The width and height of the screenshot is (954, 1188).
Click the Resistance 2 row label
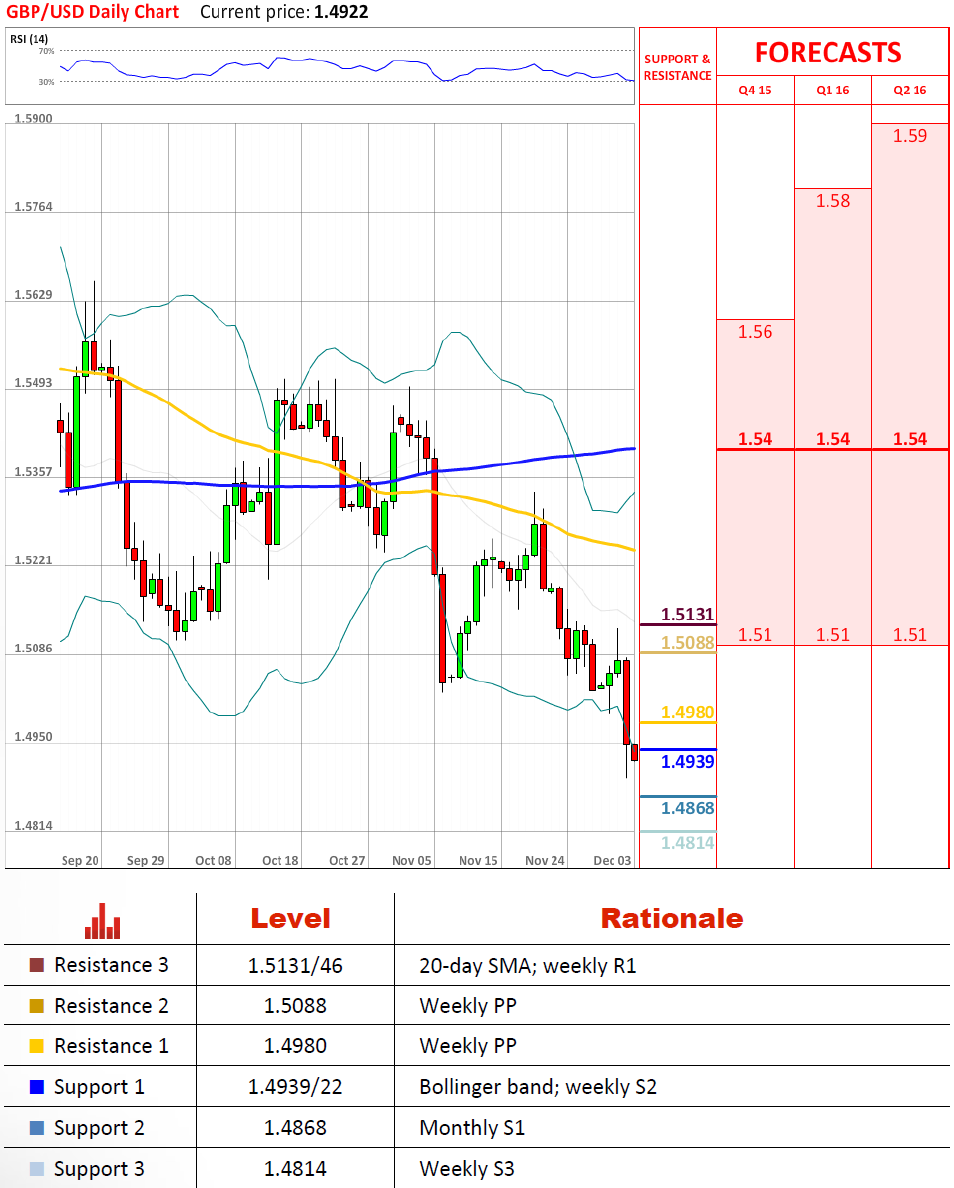click(111, 1006)
